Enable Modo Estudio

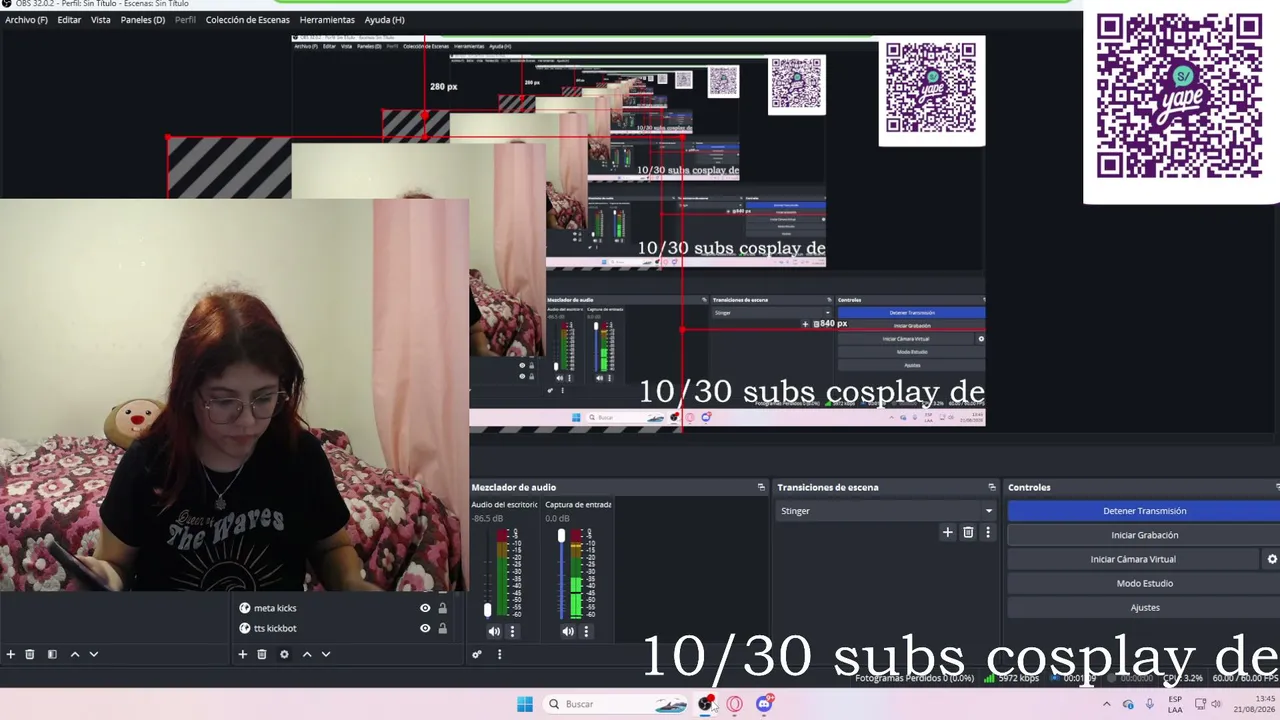point(1145,583)
